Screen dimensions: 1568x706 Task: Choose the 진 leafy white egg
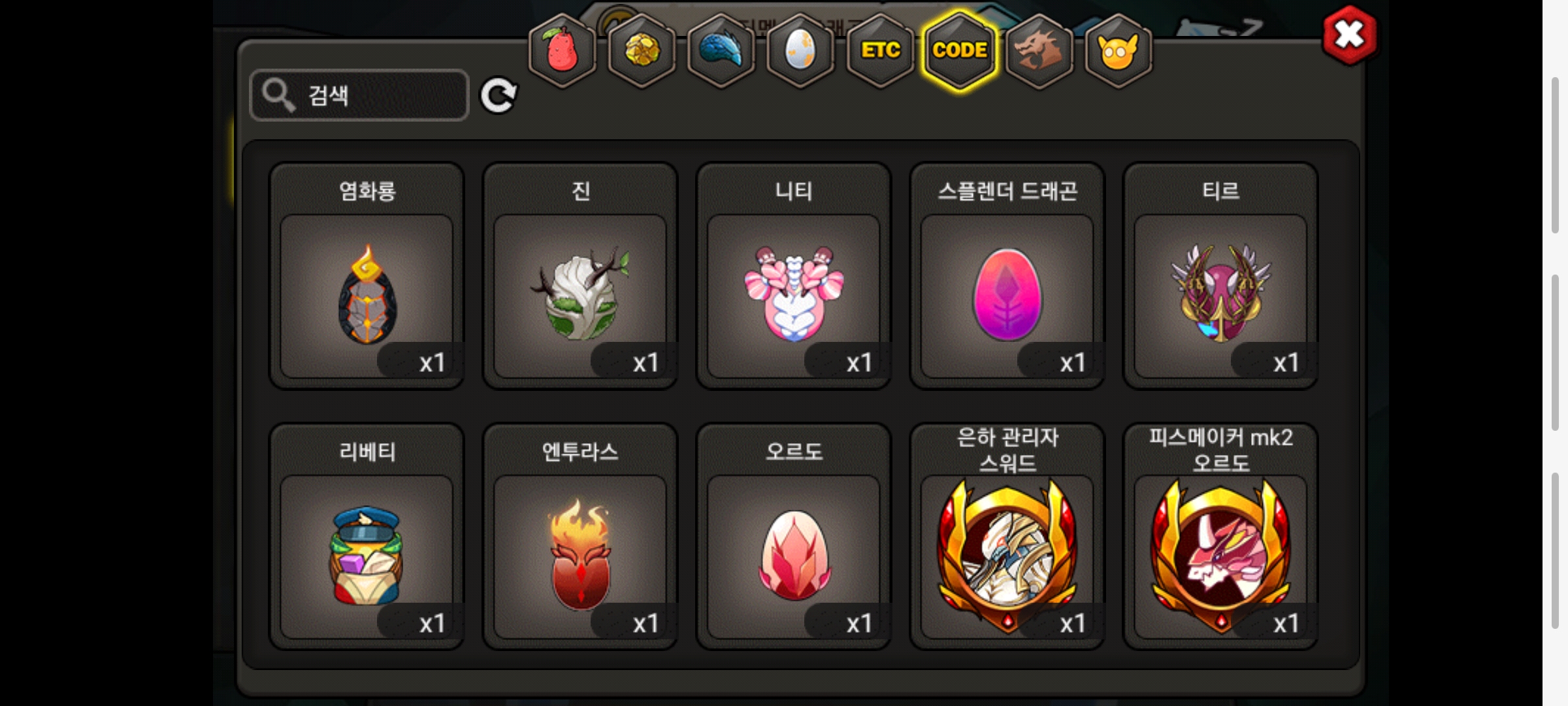pos(580,276)
